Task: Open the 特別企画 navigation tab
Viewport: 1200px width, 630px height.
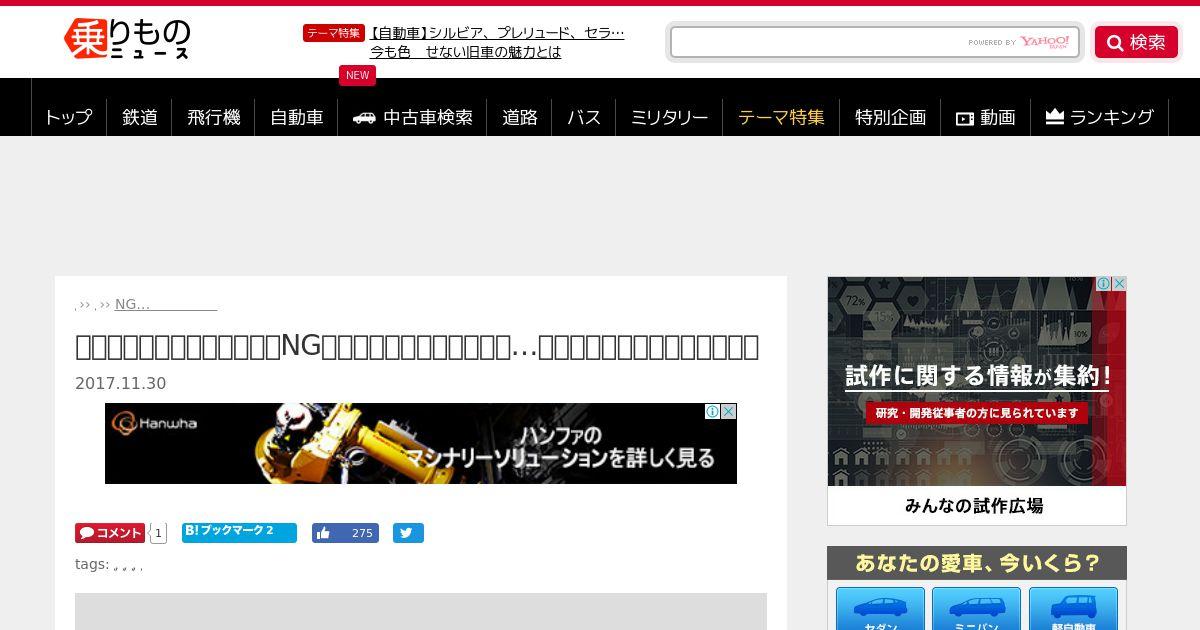Action: tap(890, 117)
